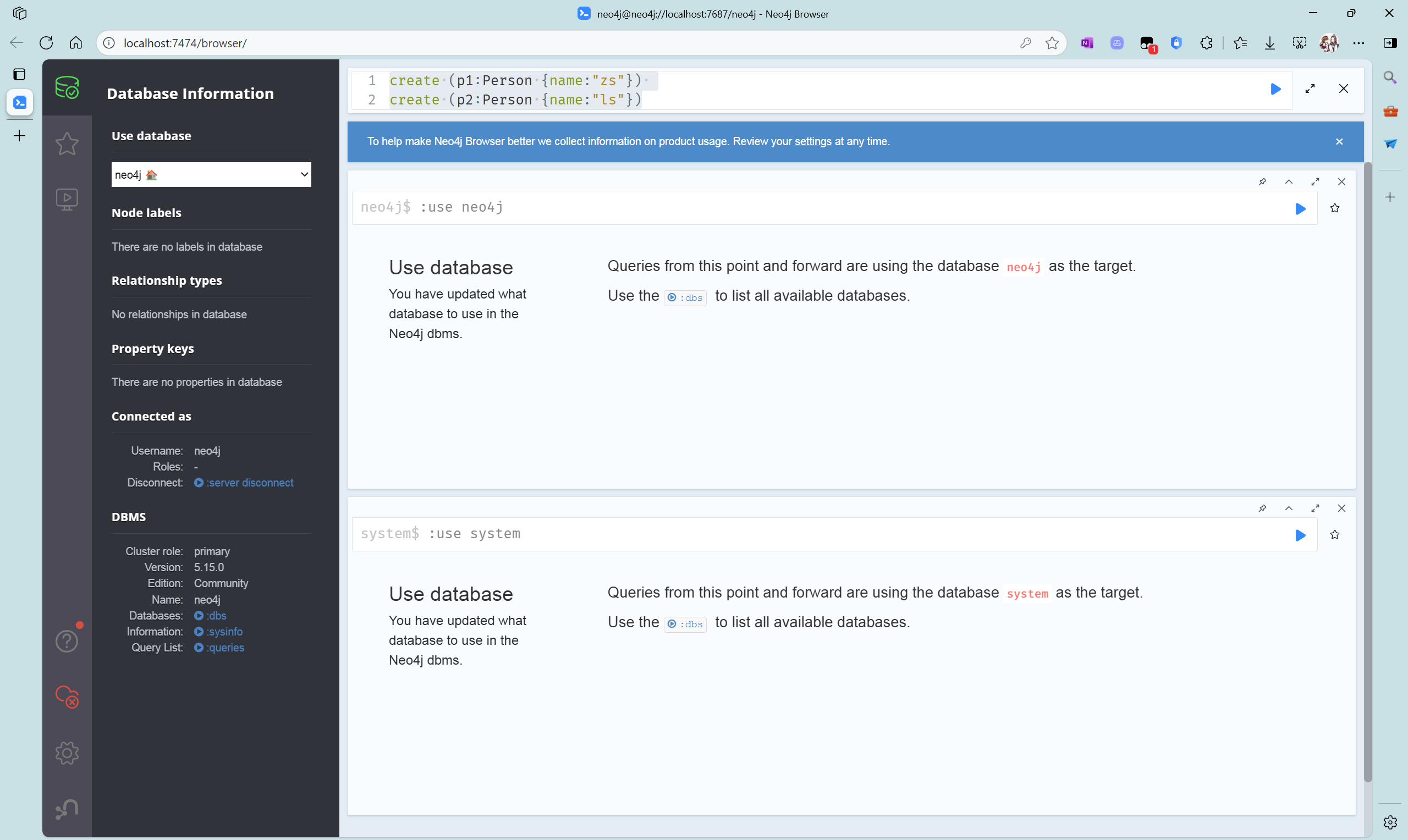Open browser 'Settings and more' menu
Image resolution: width=1408 pixels, height=840 pixels.
click(x=1358, y=43)
